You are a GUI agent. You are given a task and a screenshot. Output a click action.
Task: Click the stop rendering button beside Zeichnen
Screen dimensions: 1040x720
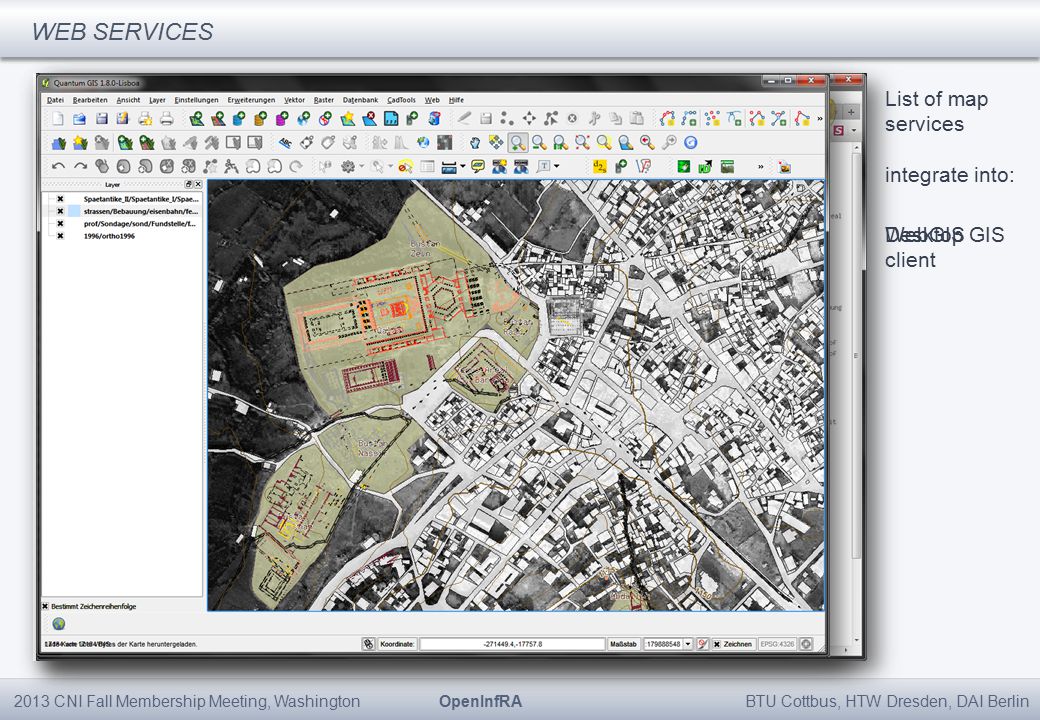702,644
